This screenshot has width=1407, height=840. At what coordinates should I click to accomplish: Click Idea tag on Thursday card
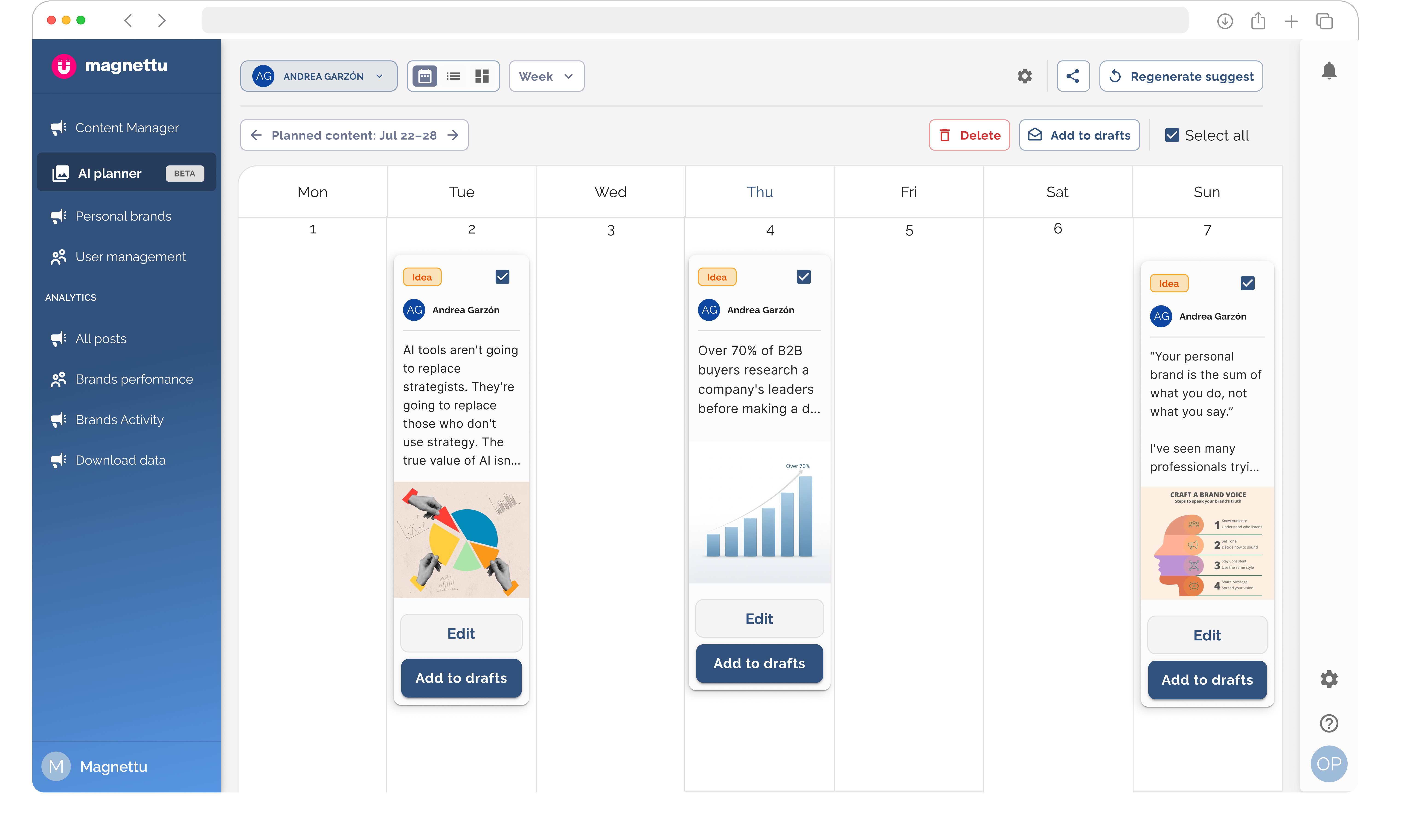click(717, 277)
